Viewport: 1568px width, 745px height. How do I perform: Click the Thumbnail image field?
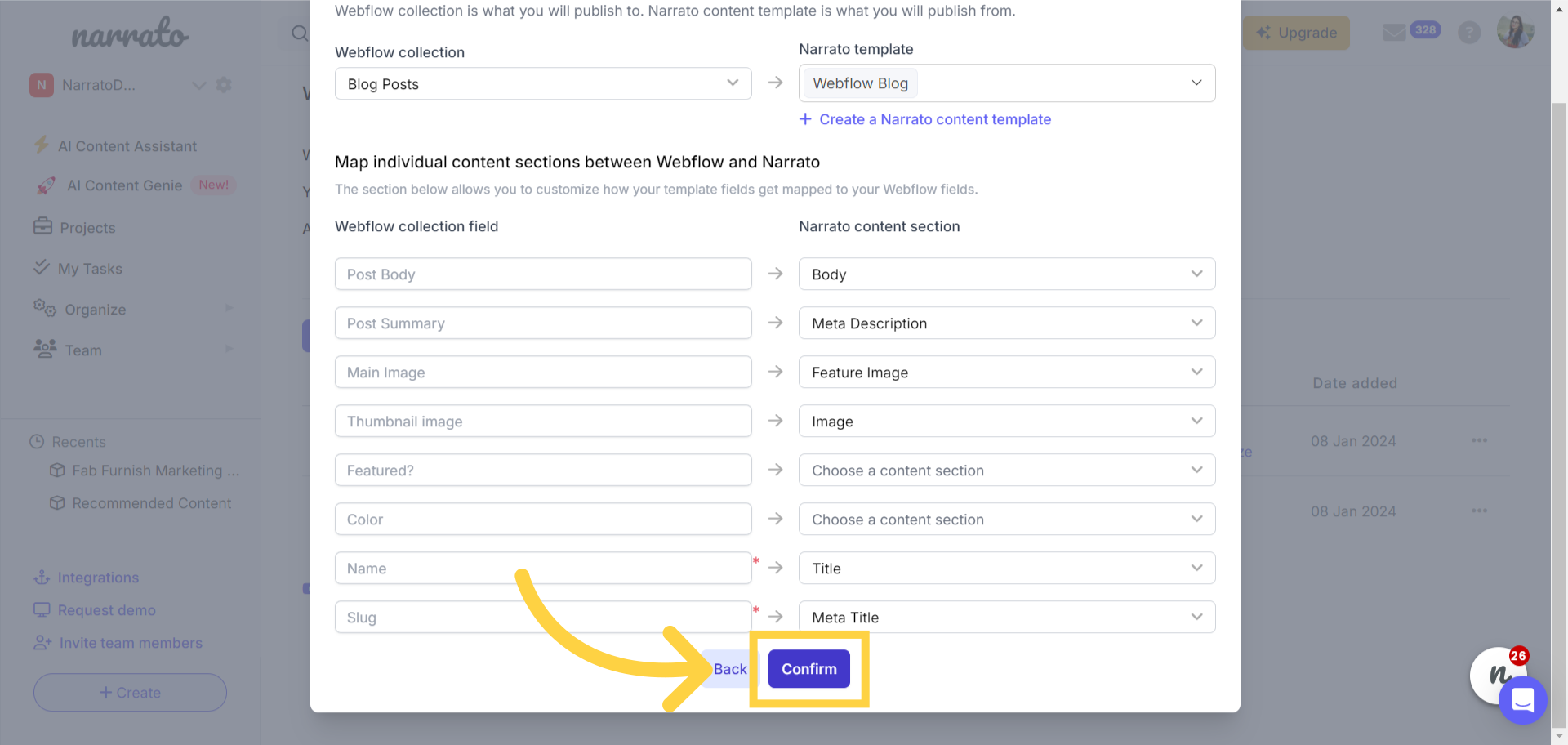543,422
